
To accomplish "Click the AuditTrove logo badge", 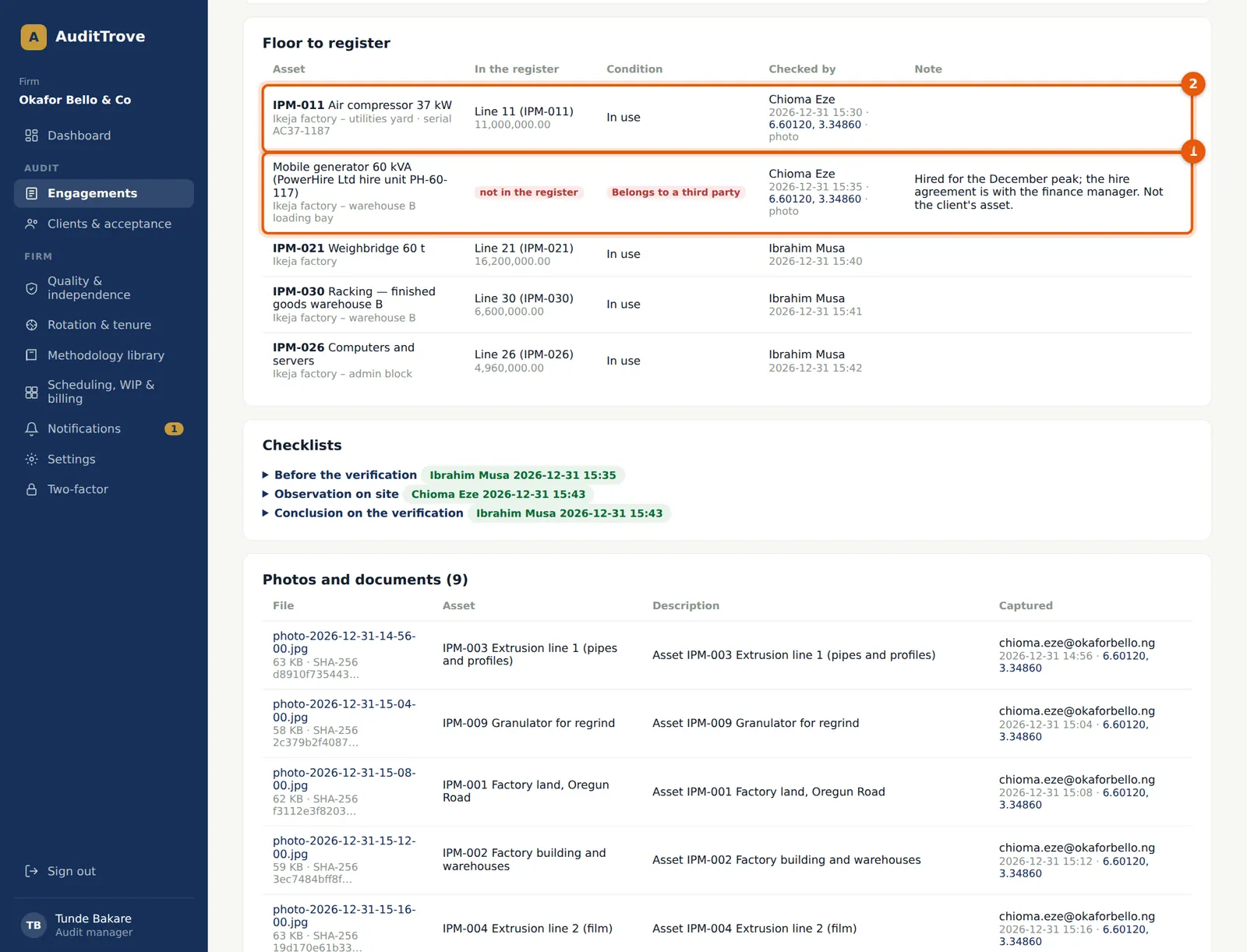I will pyautogui.click(x=34, y=37).
